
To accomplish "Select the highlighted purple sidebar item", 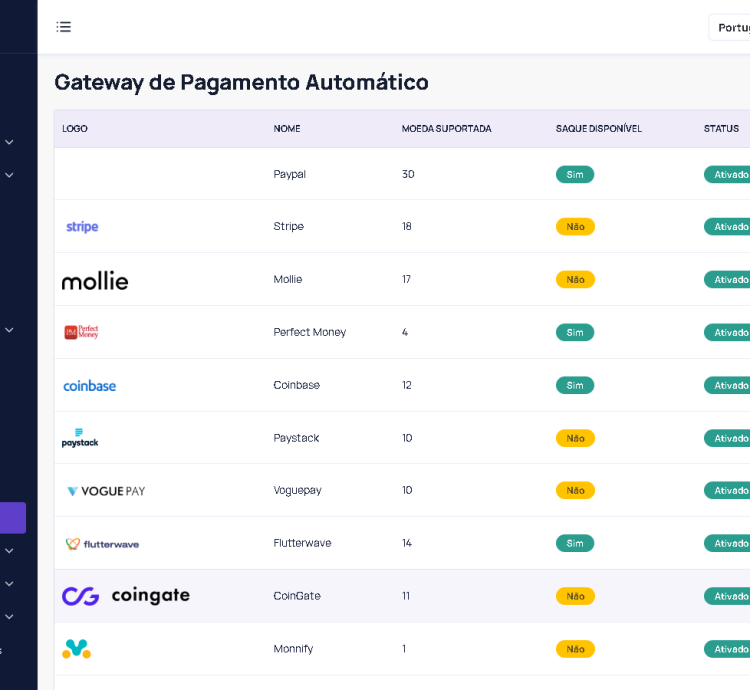I will [x=12, y=518].
